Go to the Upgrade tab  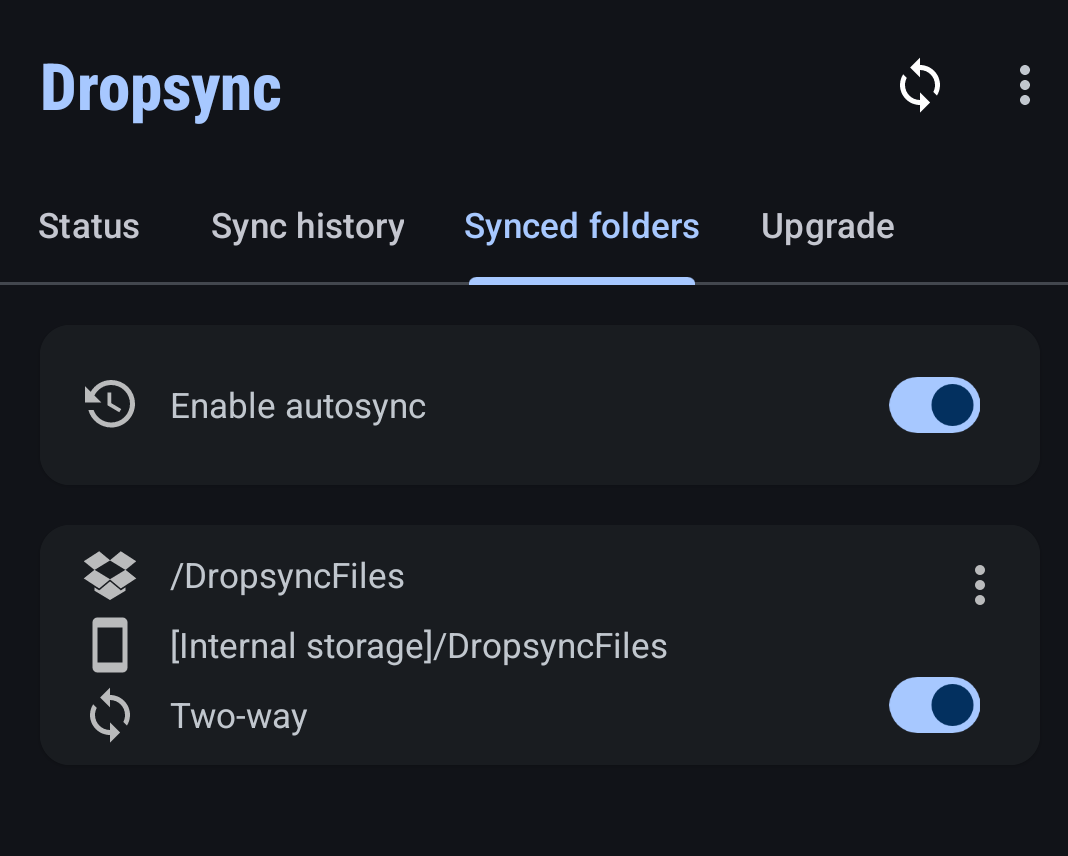827,227
